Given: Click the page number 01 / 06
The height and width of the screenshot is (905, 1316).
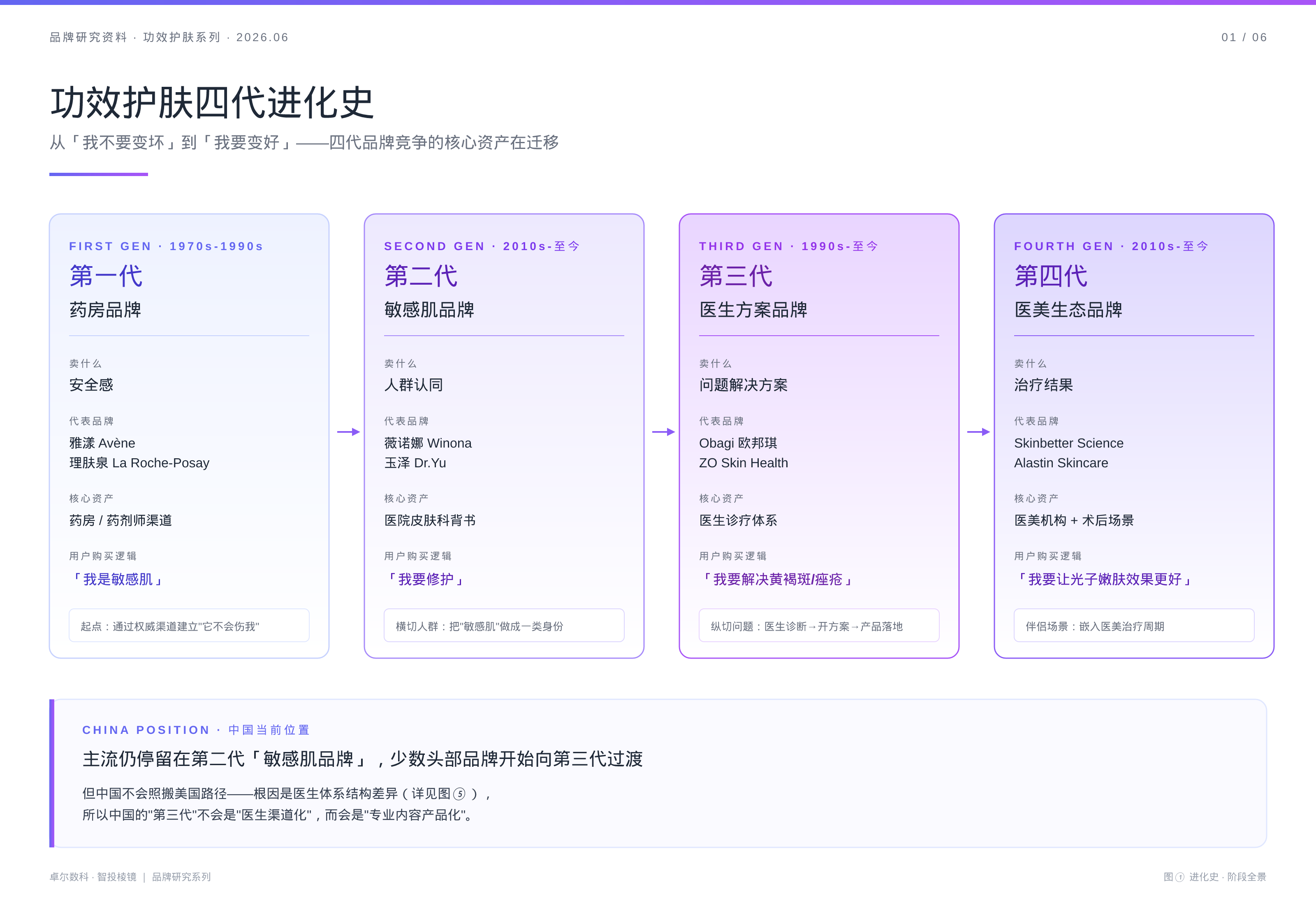Looking at the screenshot, I should click(1244, 37).
